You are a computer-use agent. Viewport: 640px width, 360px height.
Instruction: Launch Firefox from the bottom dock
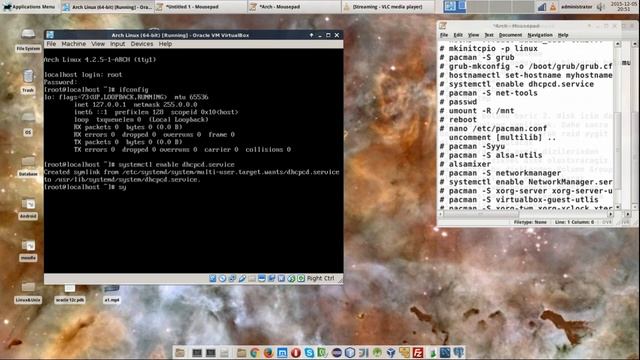click(268, 352)
